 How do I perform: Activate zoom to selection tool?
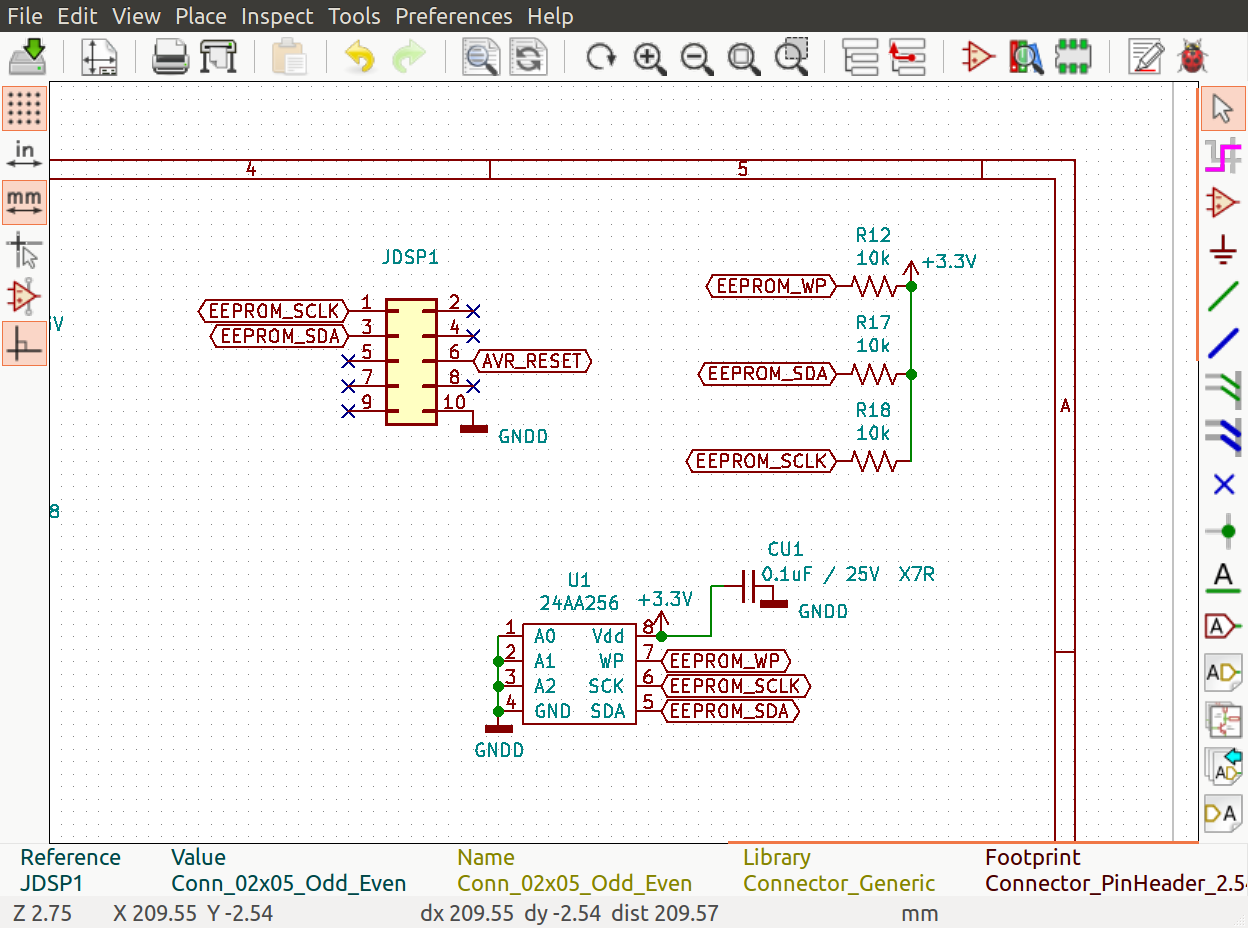click(792, 57)
